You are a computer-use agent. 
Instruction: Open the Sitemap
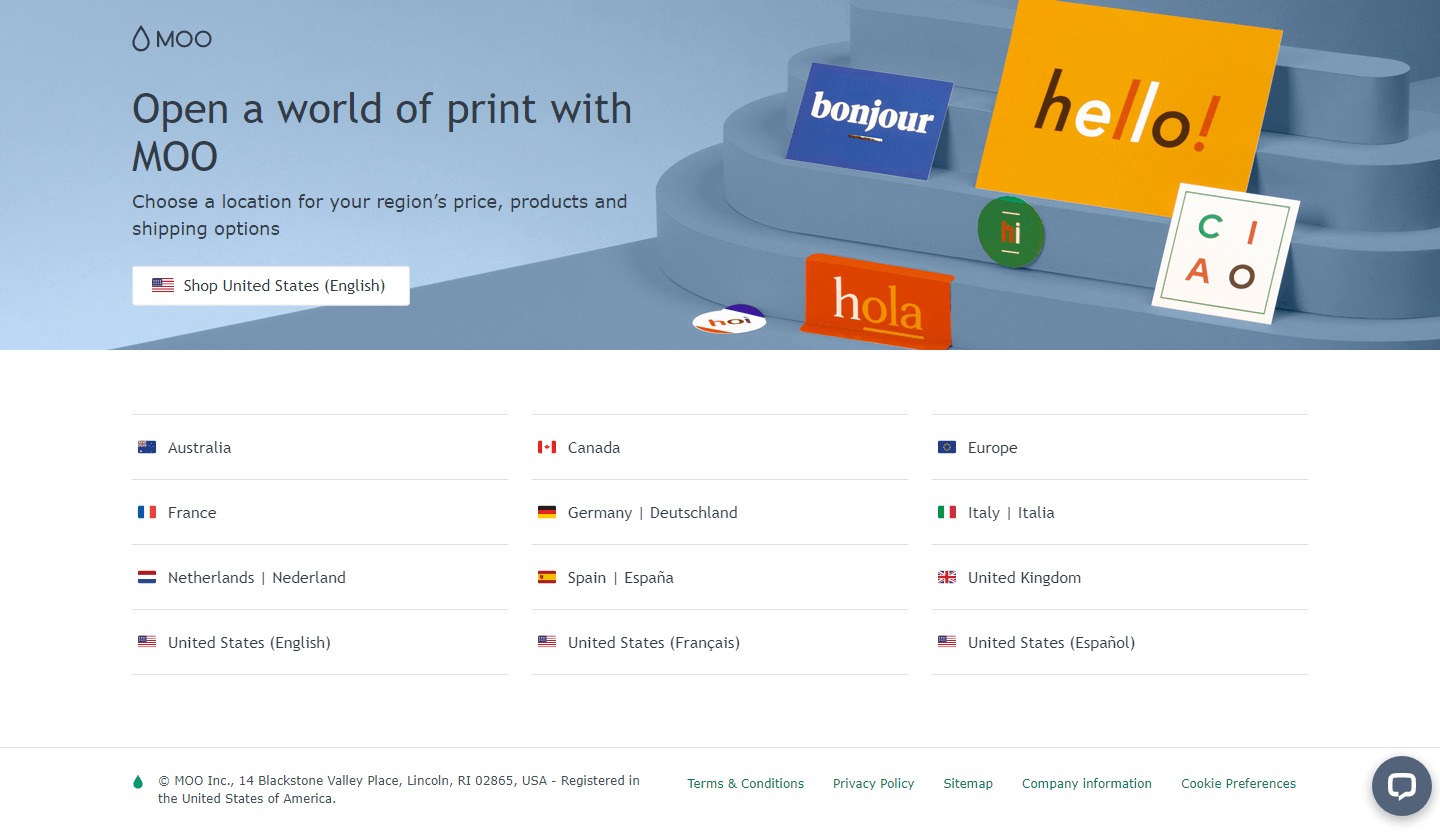(x=967, y=783)
